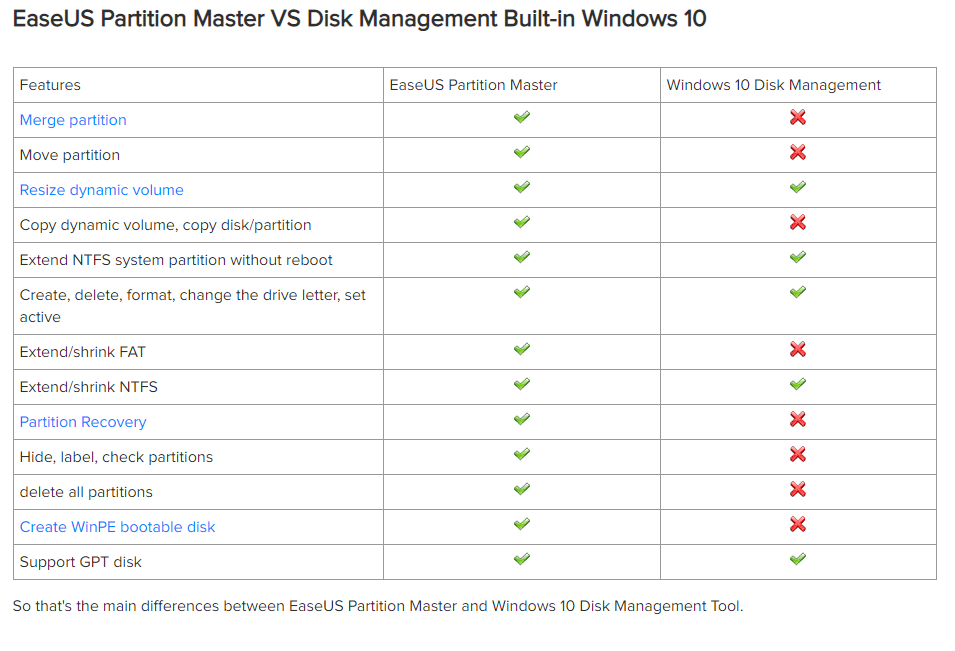Click Windows red cross for Copy dynamic volume
Viewport: 955px width, 651px height.
tap(798, 222)
